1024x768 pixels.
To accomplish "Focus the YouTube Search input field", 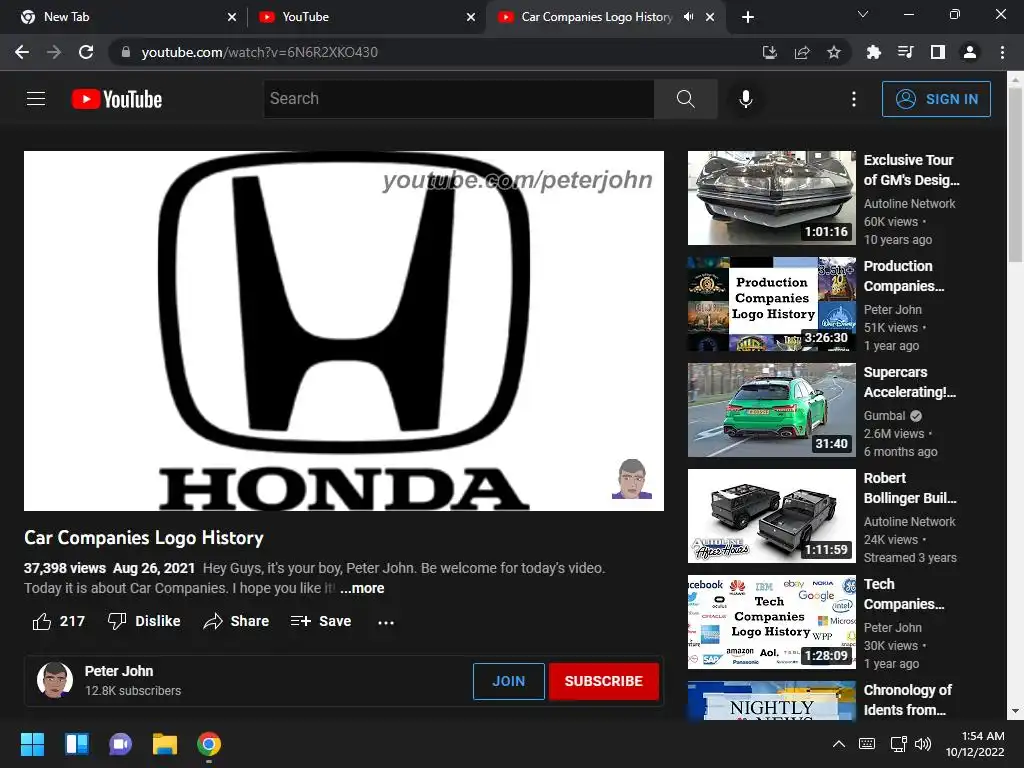I will (459, 99).
